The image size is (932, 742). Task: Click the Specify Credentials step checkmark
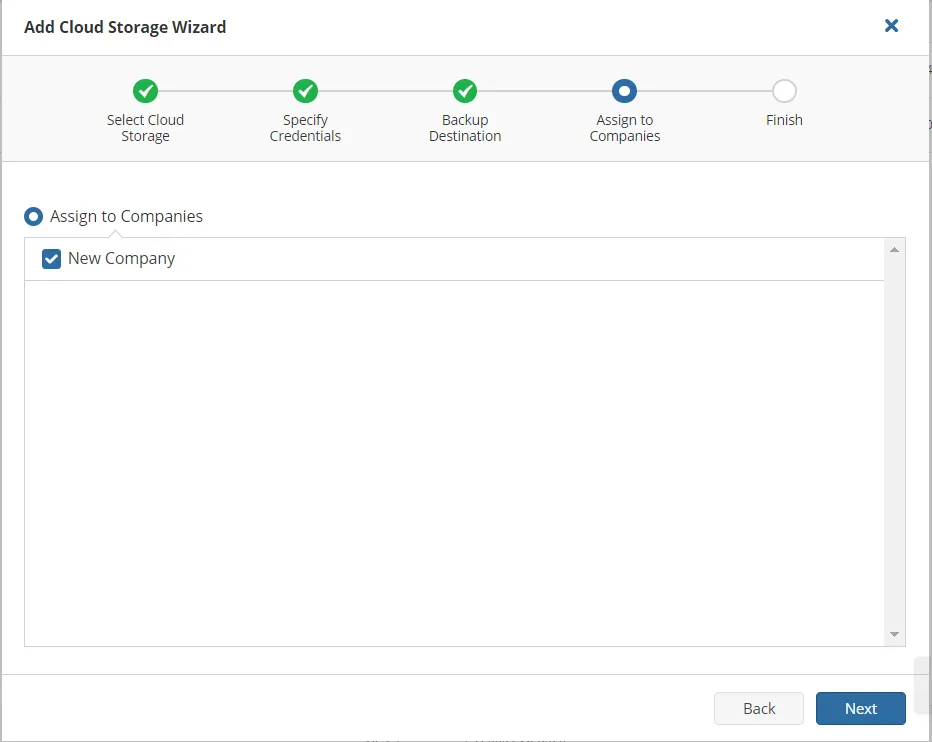(306, 91)
